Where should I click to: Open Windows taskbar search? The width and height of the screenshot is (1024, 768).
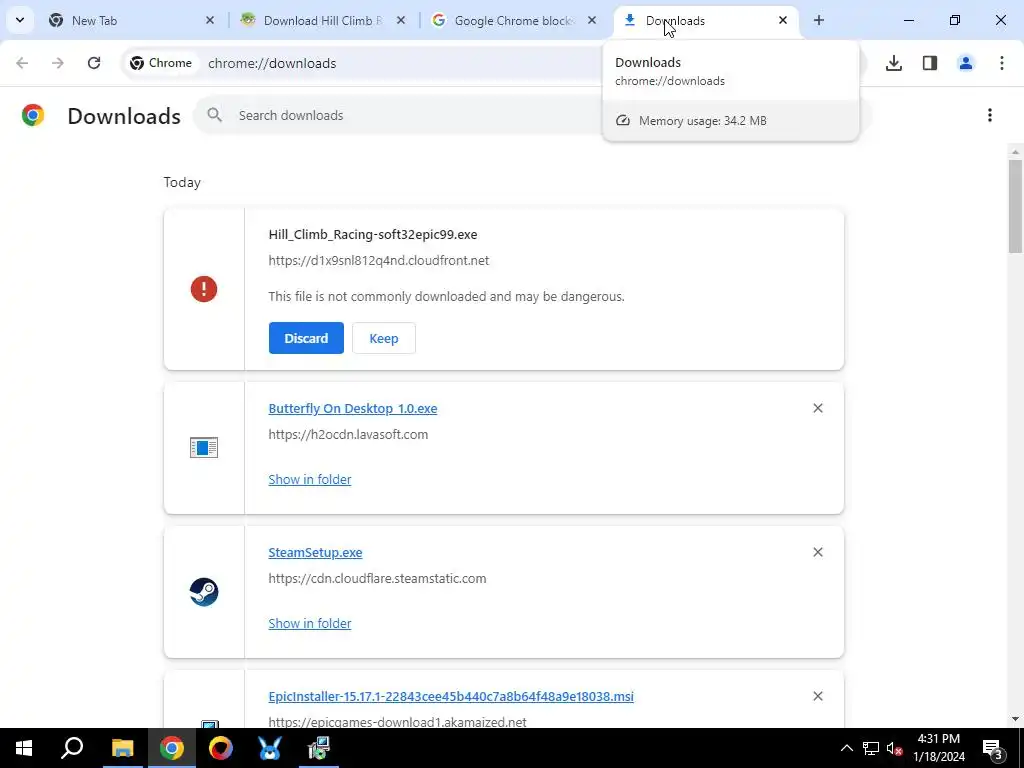[x=72, y=748]
